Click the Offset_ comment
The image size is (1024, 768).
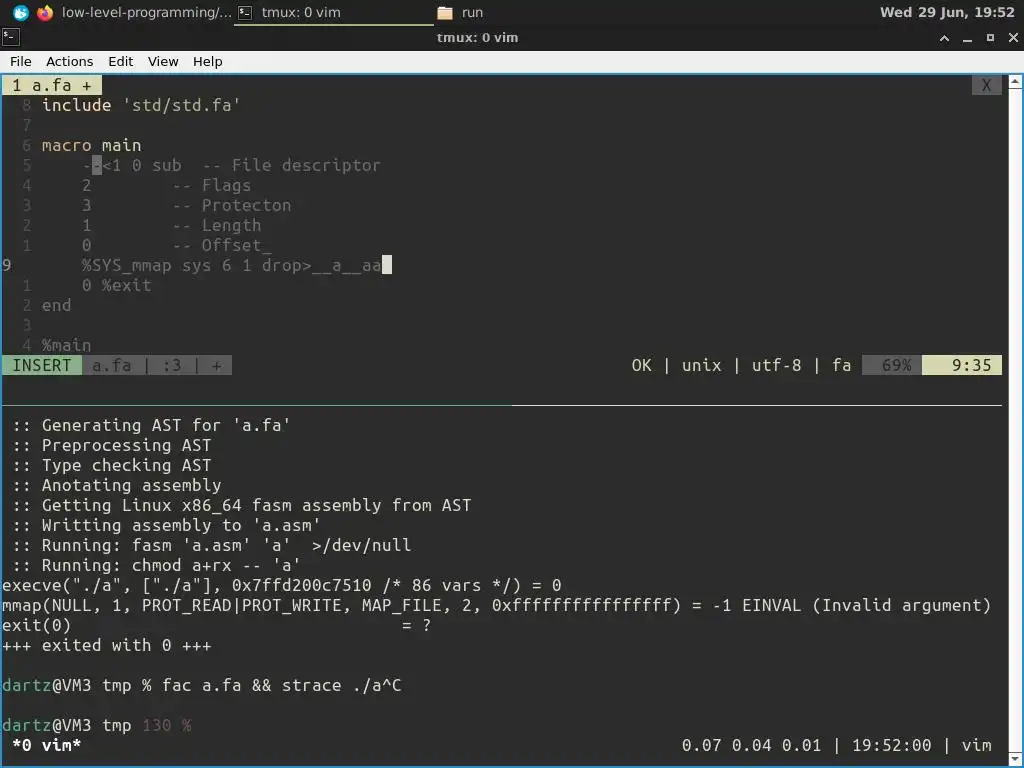[222, 246]
